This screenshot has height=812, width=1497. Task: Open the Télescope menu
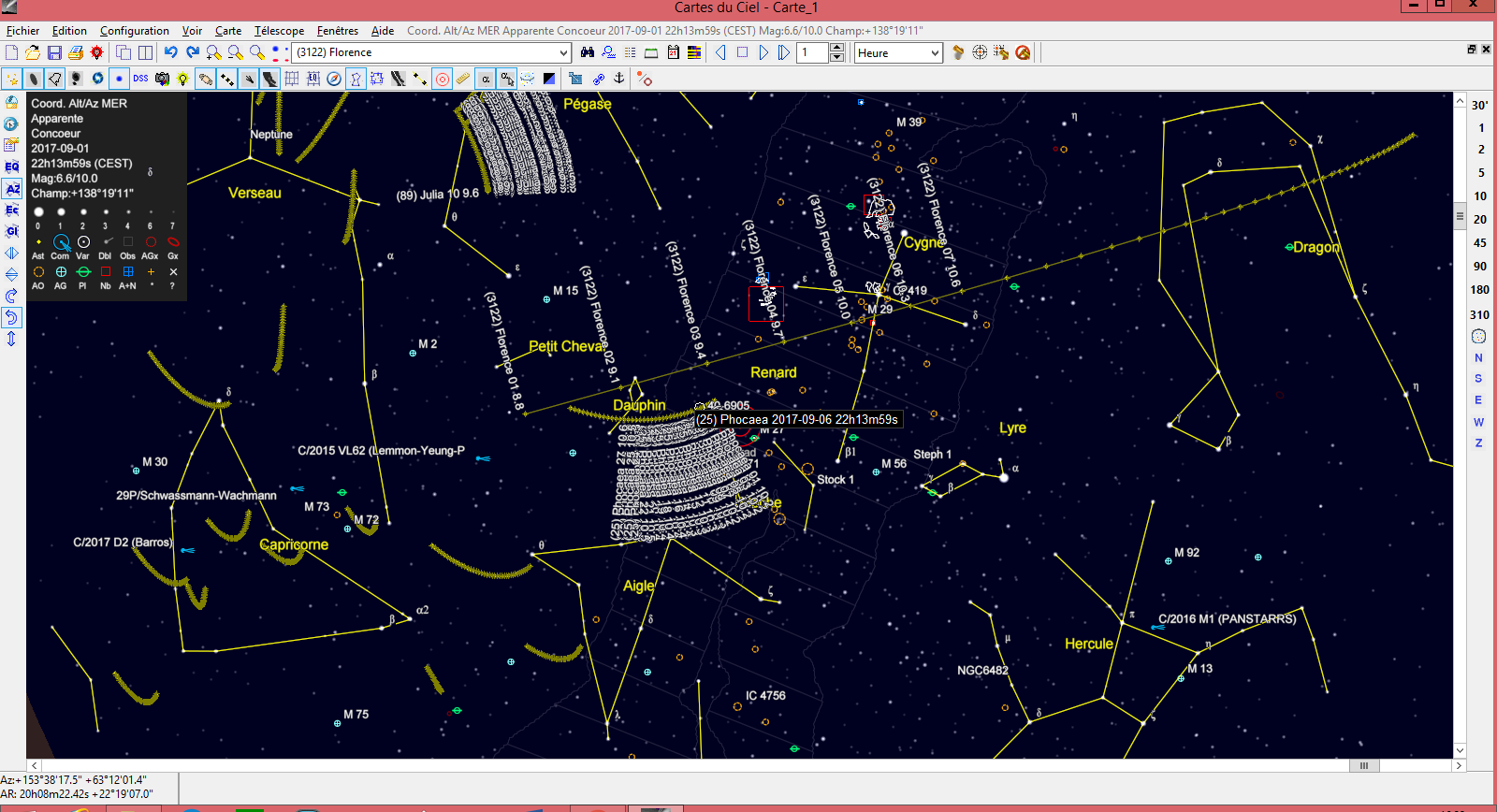[x=279, y=31]
